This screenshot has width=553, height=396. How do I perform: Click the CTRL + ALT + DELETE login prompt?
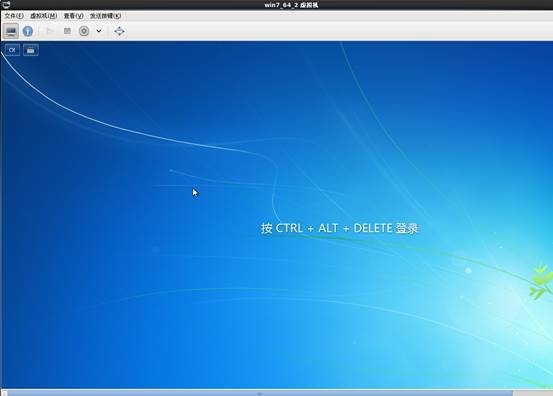(x=340, y=228)
